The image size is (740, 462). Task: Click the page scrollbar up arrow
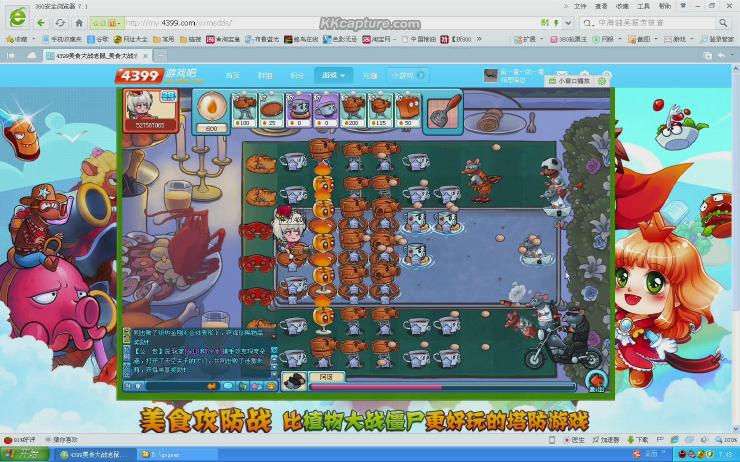735,69
